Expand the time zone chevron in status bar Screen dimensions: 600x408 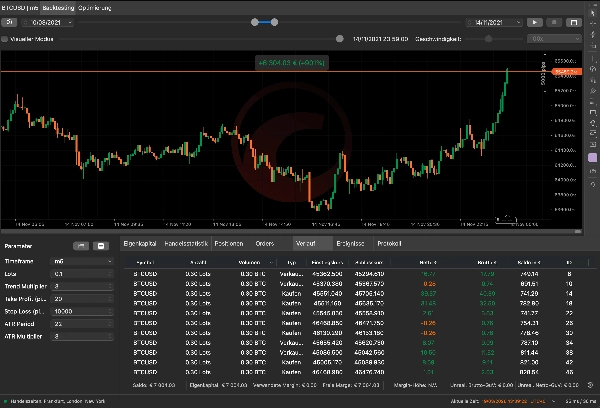point(553,401)
